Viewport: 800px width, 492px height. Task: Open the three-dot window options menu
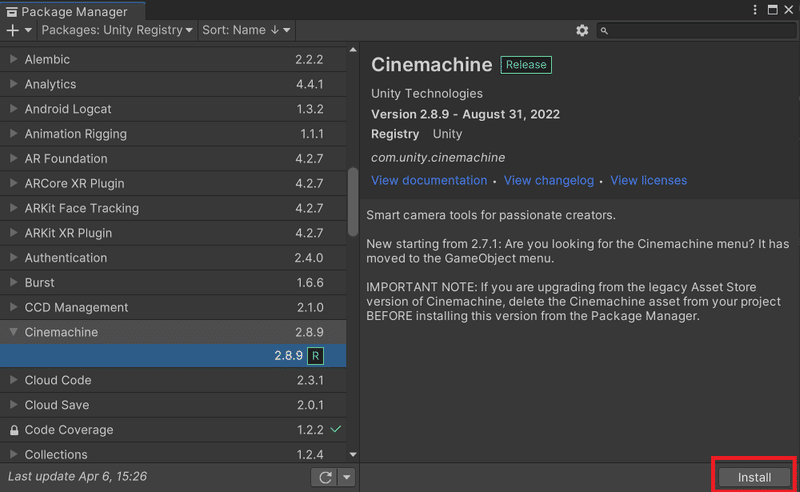(755, 10)
